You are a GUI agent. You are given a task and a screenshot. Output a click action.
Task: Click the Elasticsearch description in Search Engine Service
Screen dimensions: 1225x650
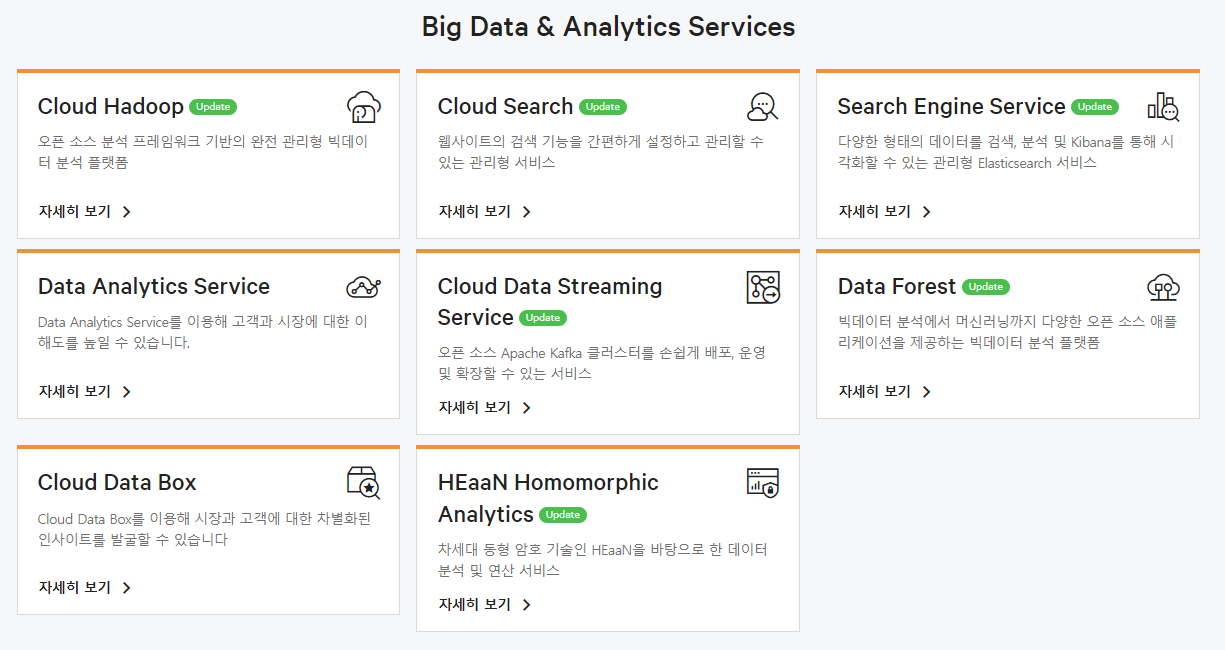tap(1006, 152)
